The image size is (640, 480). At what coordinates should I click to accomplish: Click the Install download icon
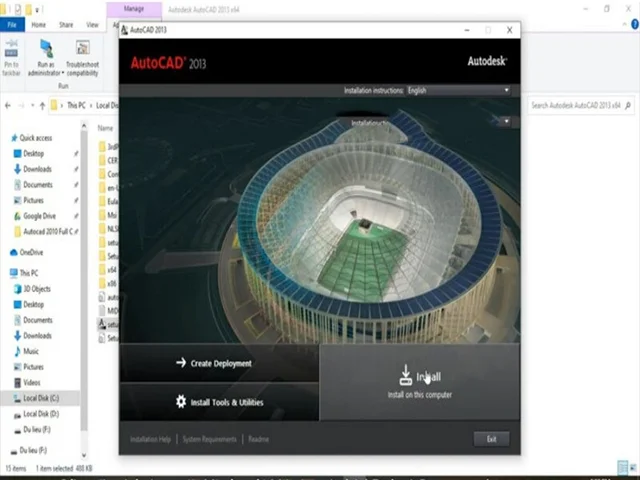(405, 375)
